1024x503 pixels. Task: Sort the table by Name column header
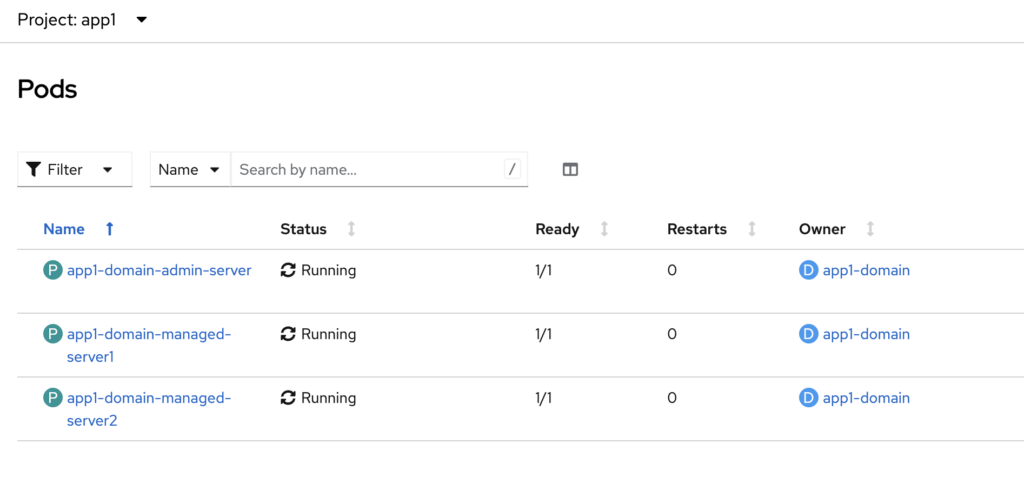click(64, 229)
